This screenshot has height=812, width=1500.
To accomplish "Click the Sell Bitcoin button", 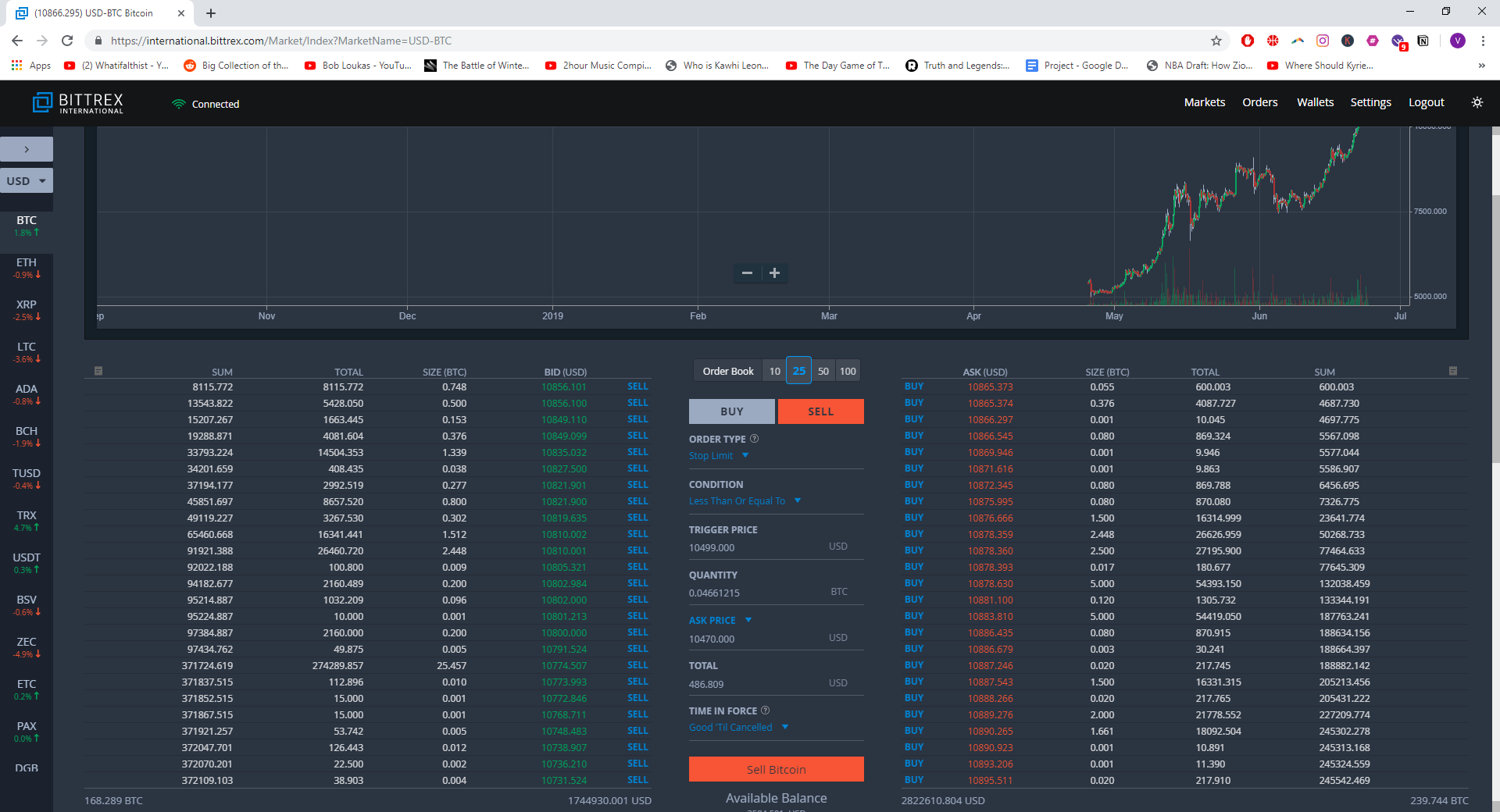I will pyautogui.click(x=776, y=769).
